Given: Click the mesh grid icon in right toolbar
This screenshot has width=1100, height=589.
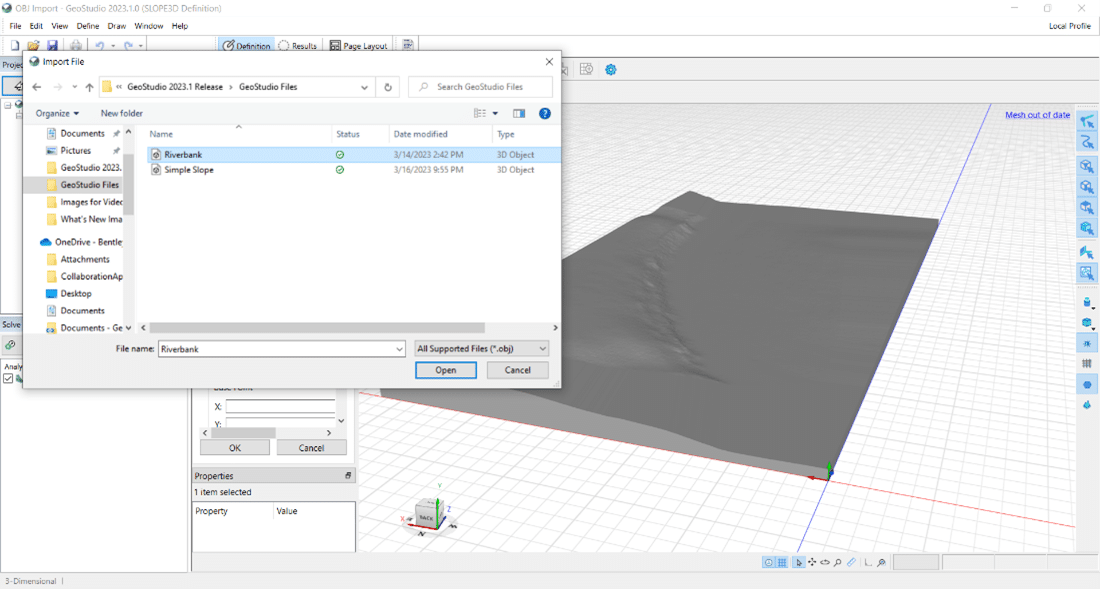Looking at the screenshot, I should (x=1086, y=364).
